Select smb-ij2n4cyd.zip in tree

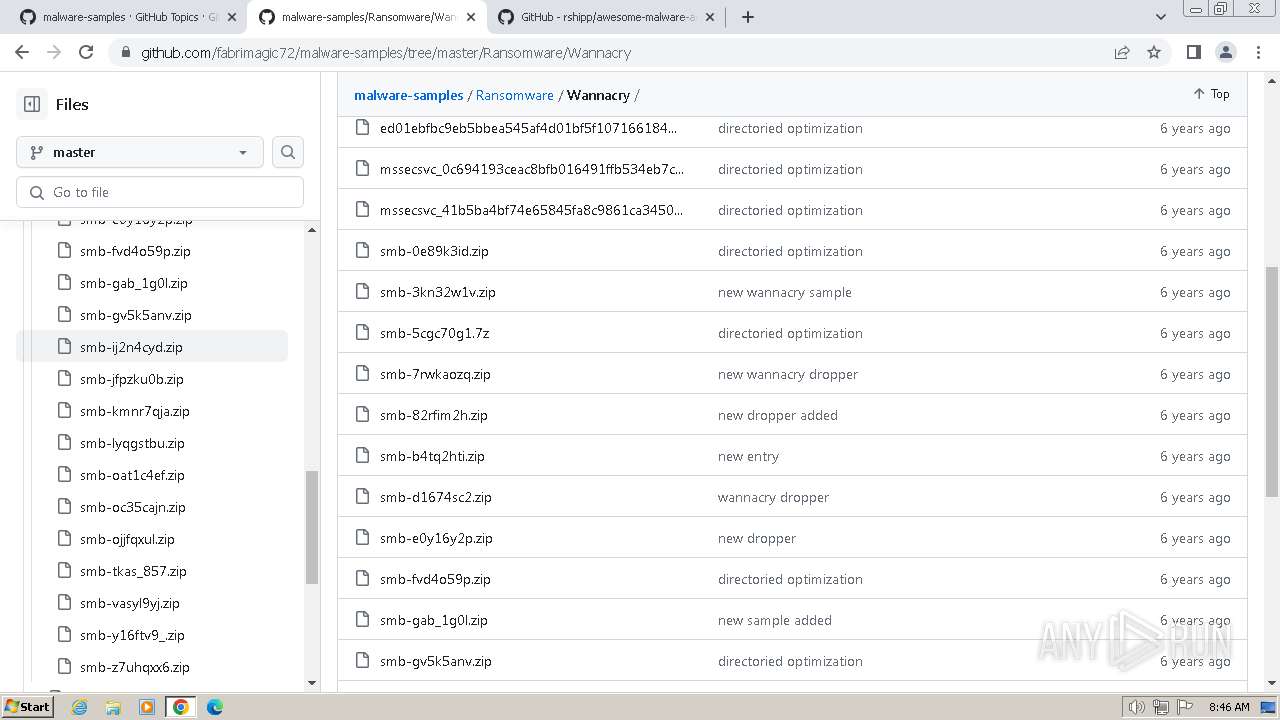pyautogui.click(x=152, y=347)
